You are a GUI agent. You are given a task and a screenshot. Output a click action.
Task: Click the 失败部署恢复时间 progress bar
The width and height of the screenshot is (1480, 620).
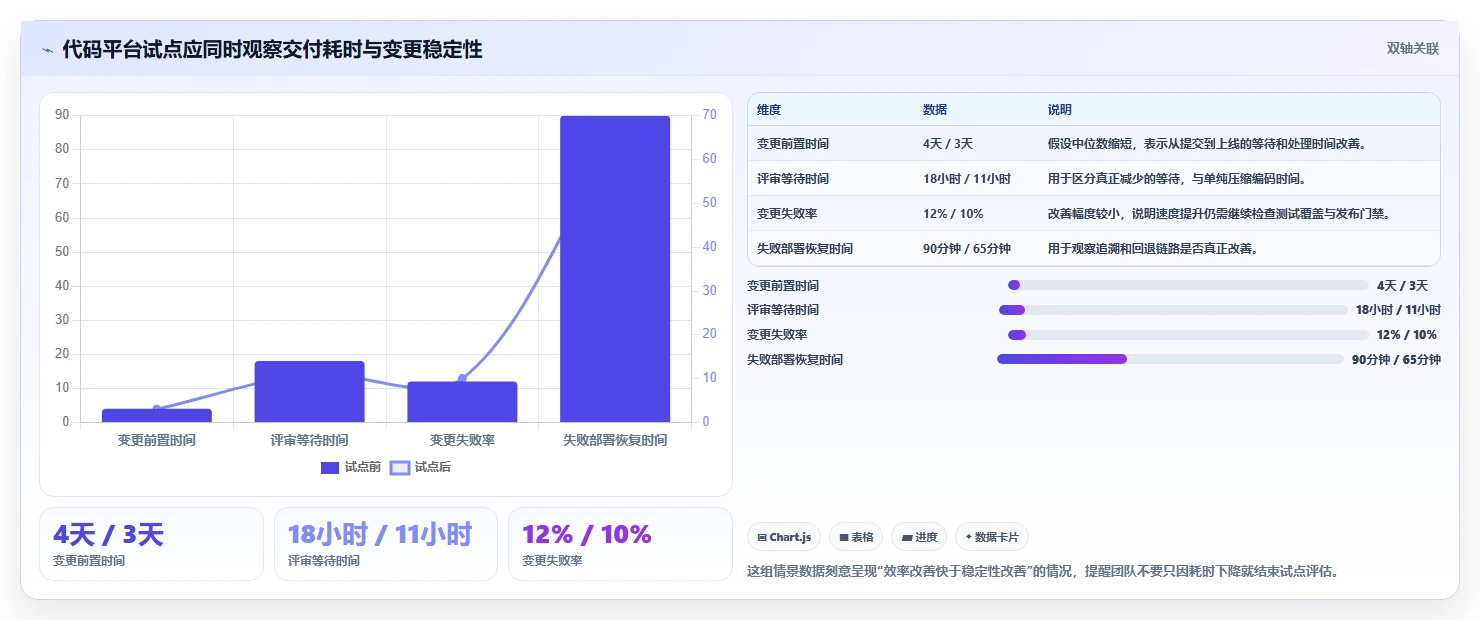[x=1171, y=359]
